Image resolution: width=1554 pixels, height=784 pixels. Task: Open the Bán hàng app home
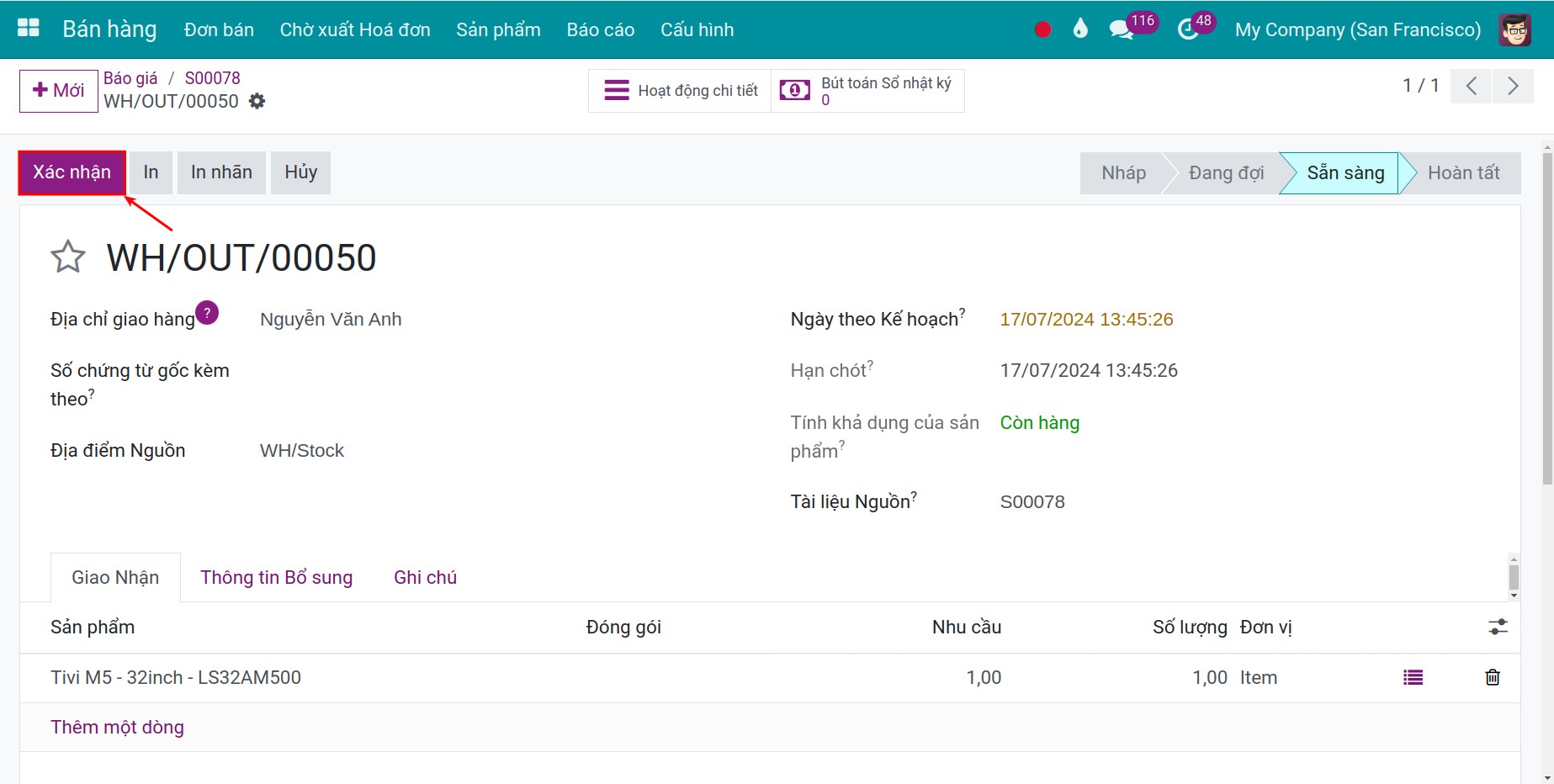[109, 29]
